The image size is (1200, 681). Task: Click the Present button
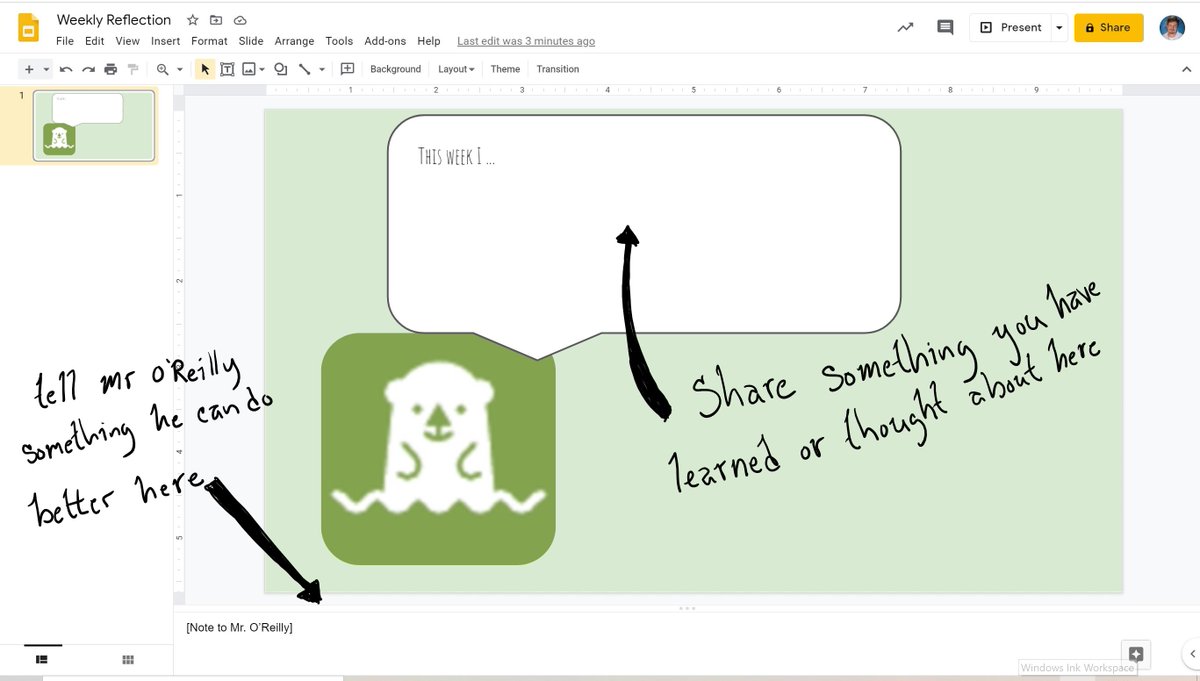[1010, 27]
